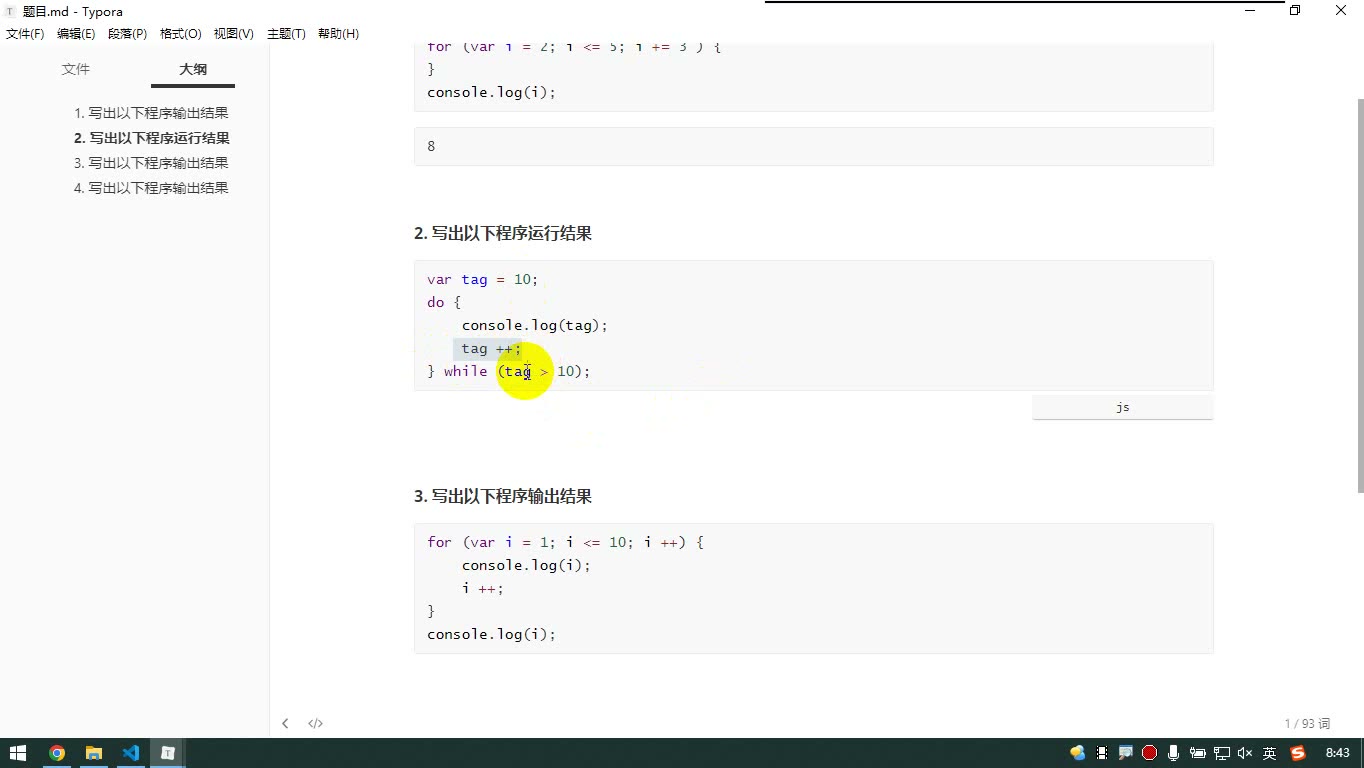Click the vertical scrollbar thumb
Viewport: 1364px width, 768px height.
1360,295
